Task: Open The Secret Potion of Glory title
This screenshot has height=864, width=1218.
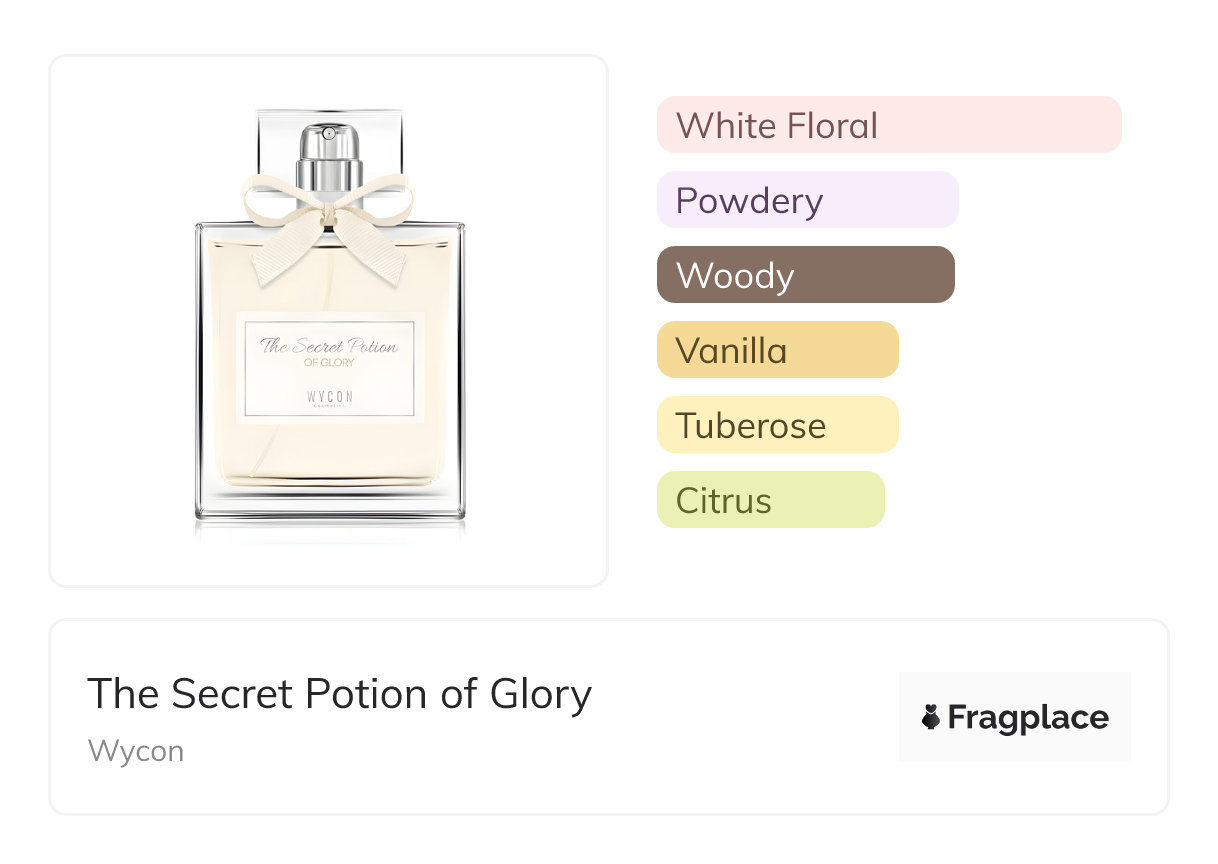Action: [339, 694]
